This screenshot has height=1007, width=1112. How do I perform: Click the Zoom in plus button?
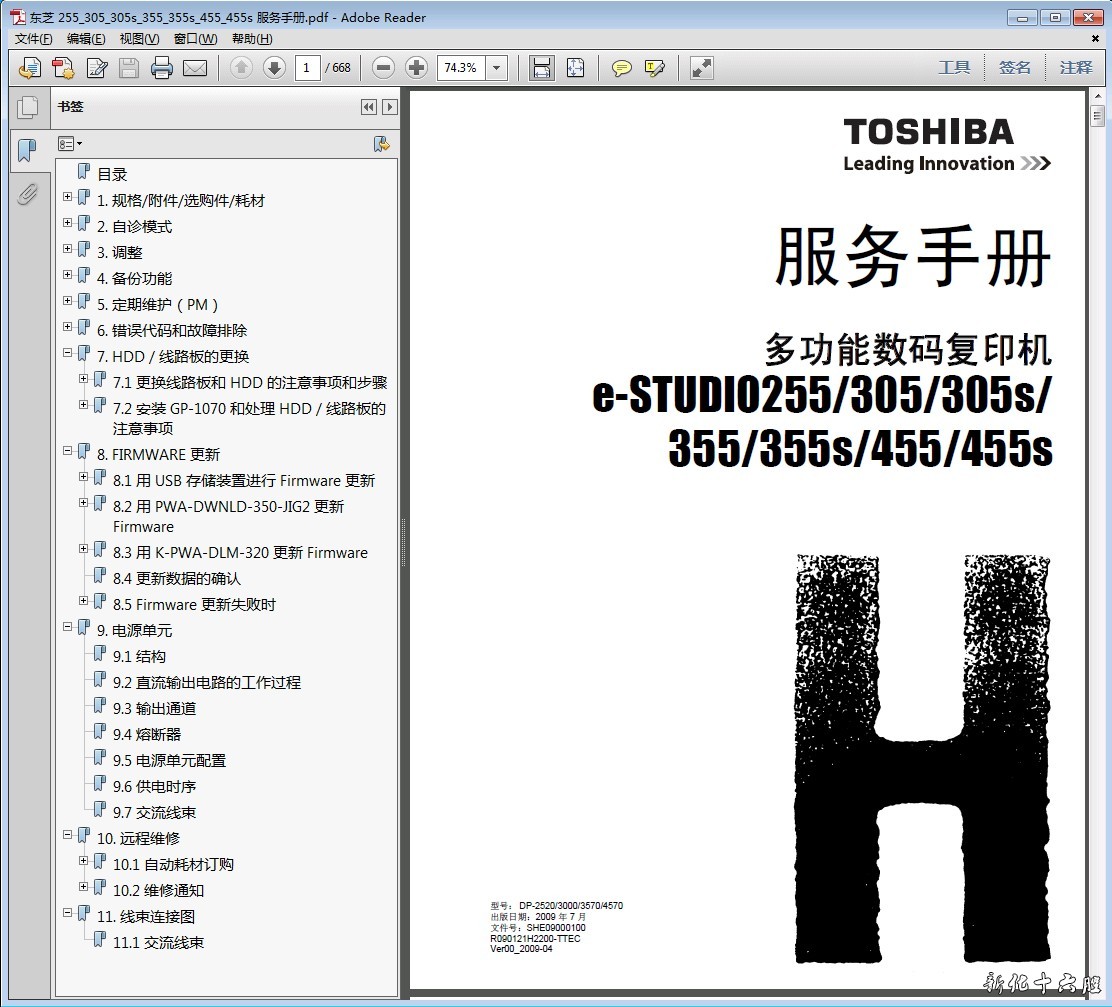point(417,68)
